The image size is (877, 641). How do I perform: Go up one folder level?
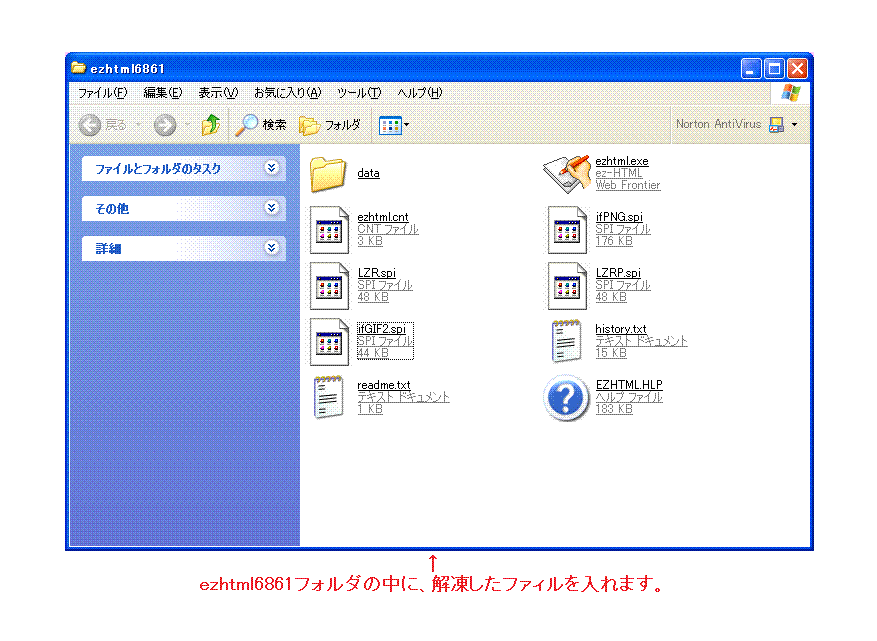point(210,125)
